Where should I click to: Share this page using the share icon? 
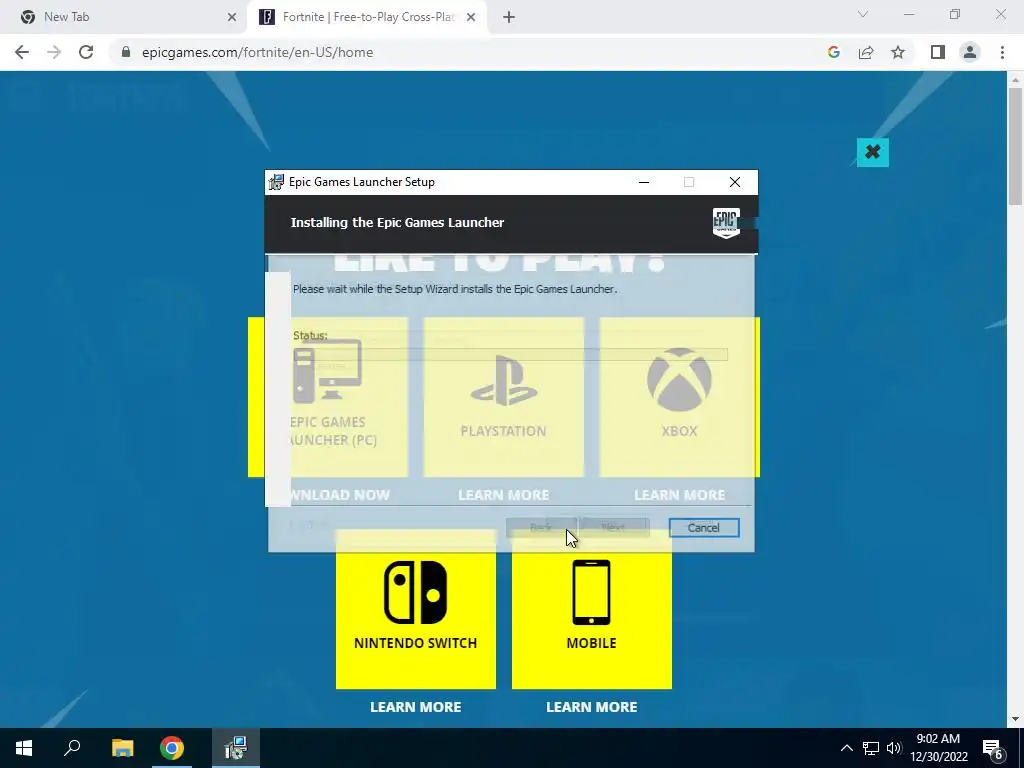(x=866, y=52)
